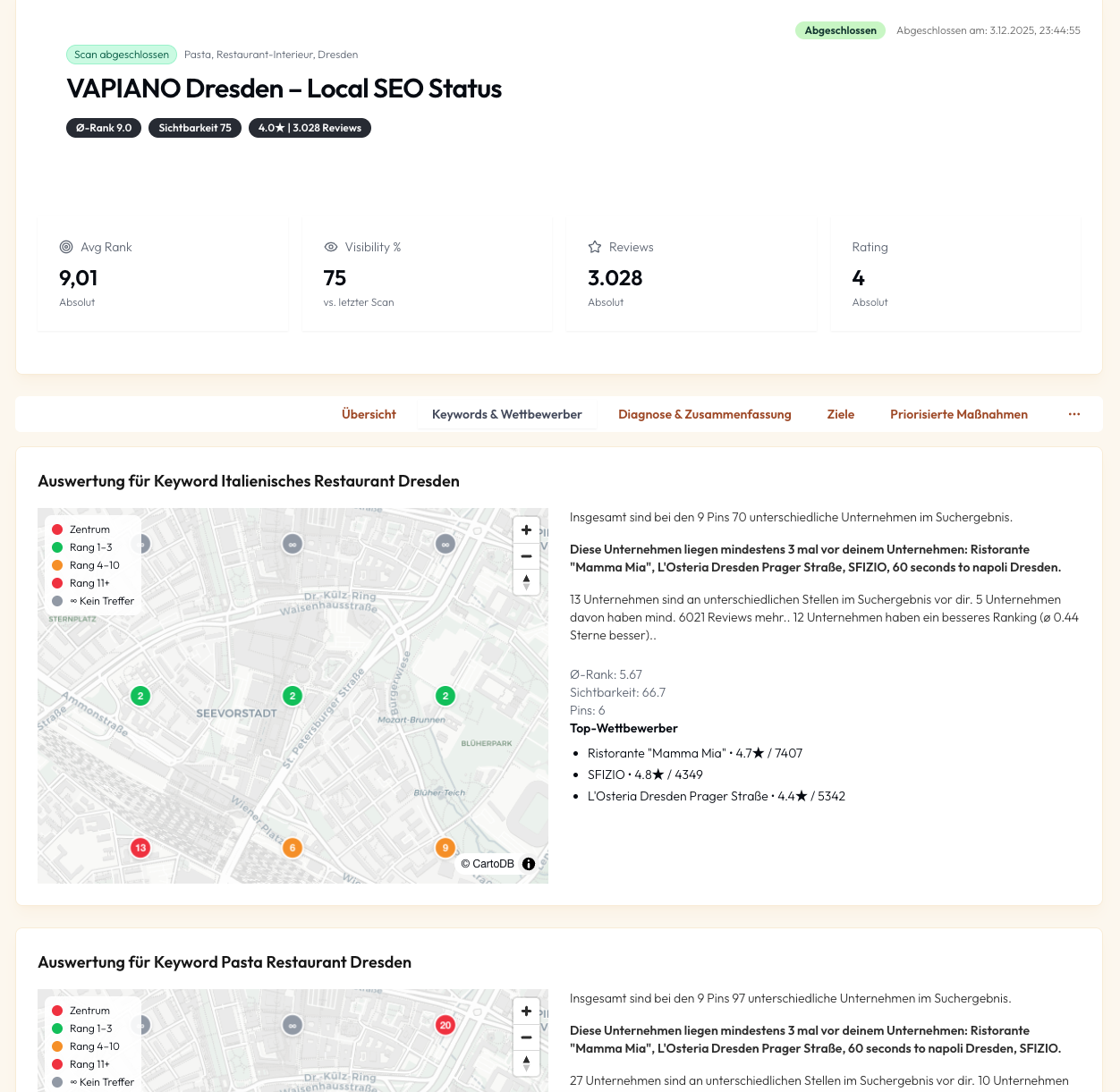Open the overflow menu next to tabs

coord(1073,414)
